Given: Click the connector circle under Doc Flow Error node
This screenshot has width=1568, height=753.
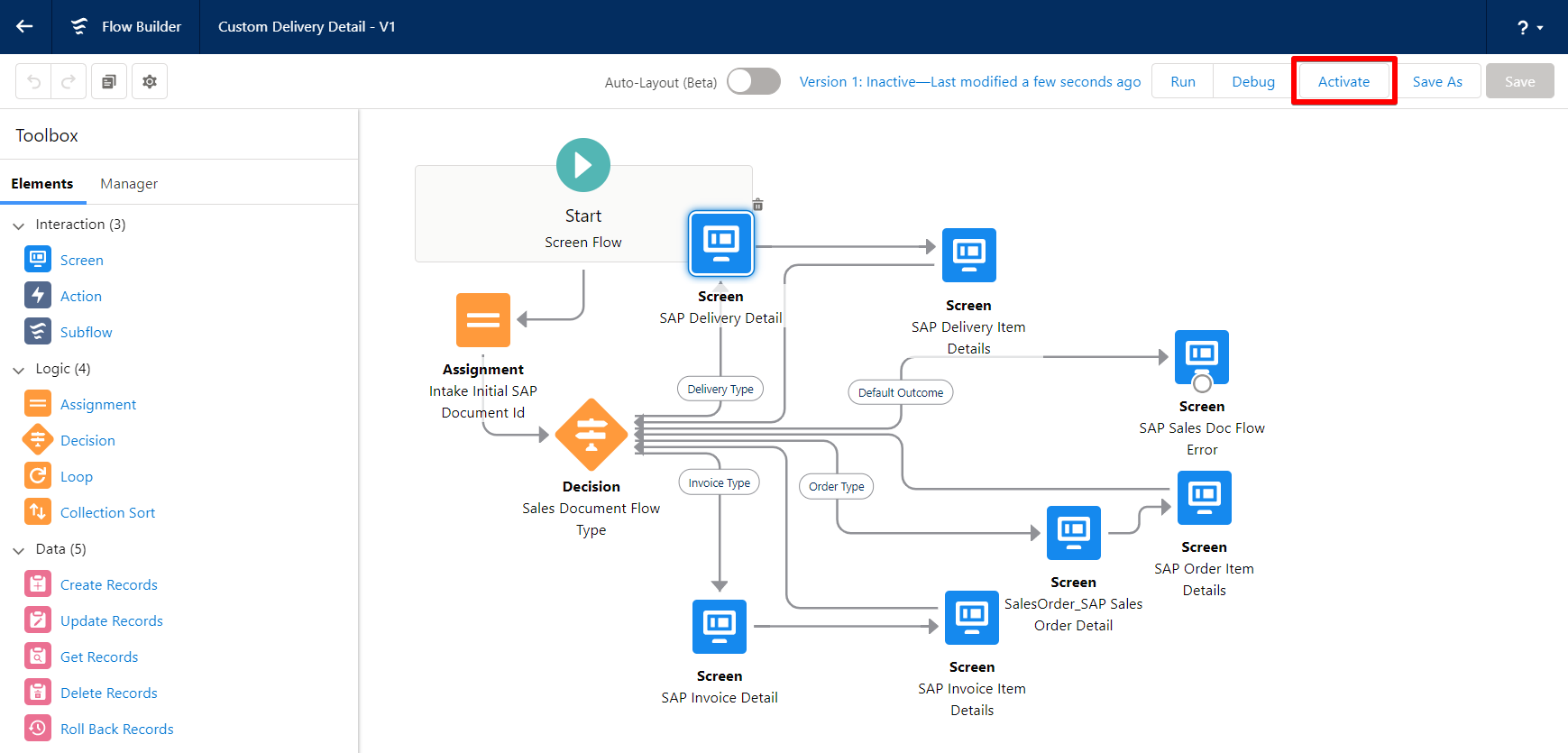Looking at the screenshot, I should coord(1202,383).
